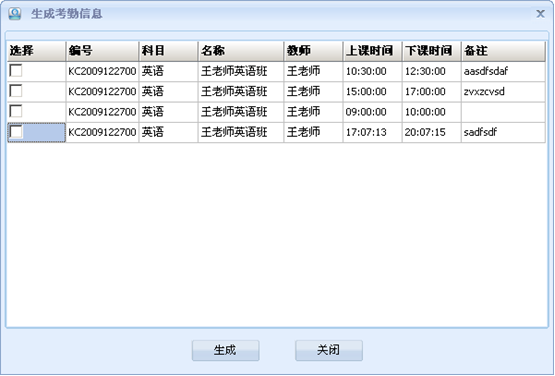Click the 10:30:00 start time cell
Image resolution: width=555 pixels, height=376 pixels.
point(373,72)
